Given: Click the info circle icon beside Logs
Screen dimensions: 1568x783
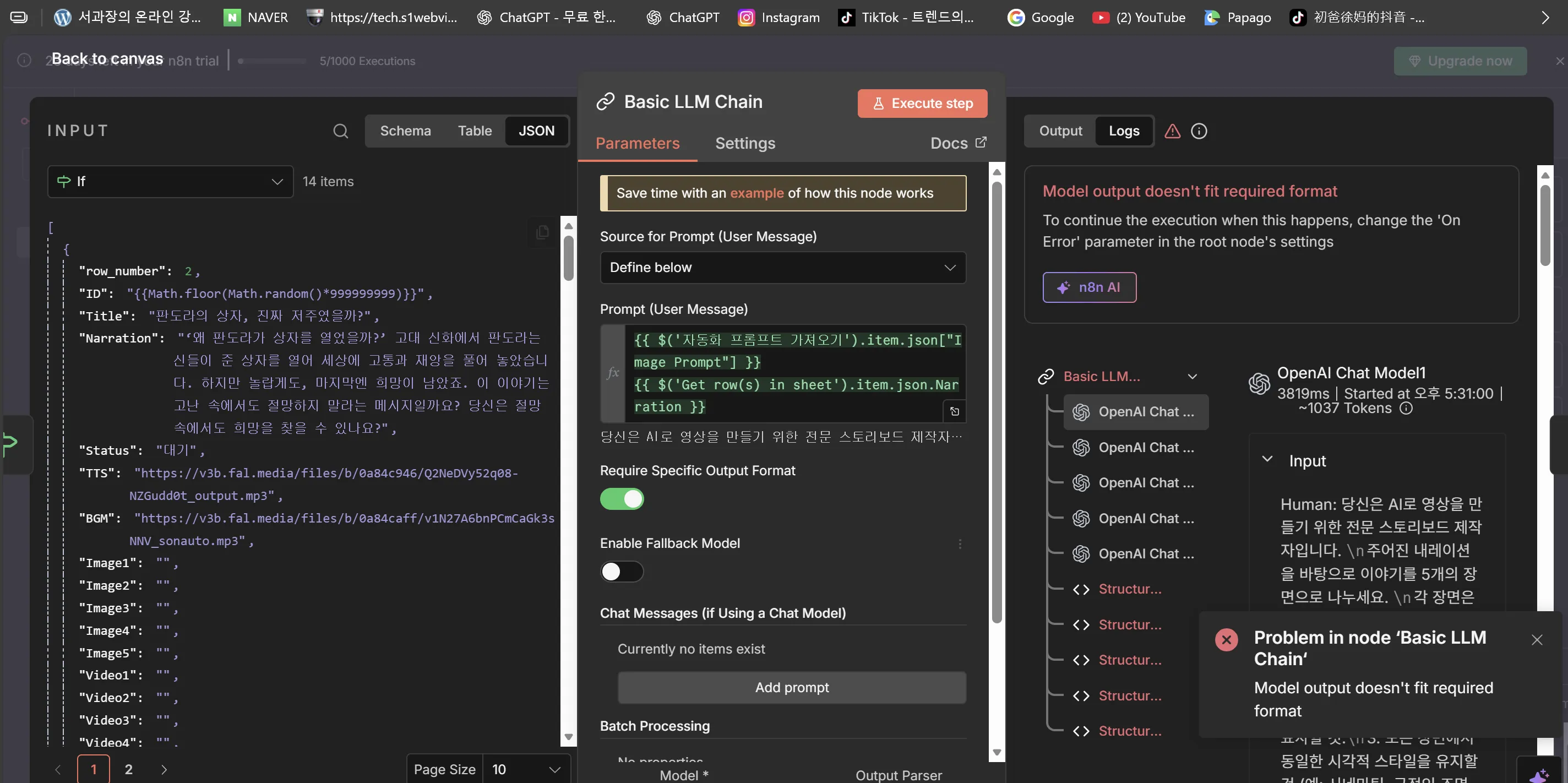Looking at the screenshot, I should coord(1199,131).
